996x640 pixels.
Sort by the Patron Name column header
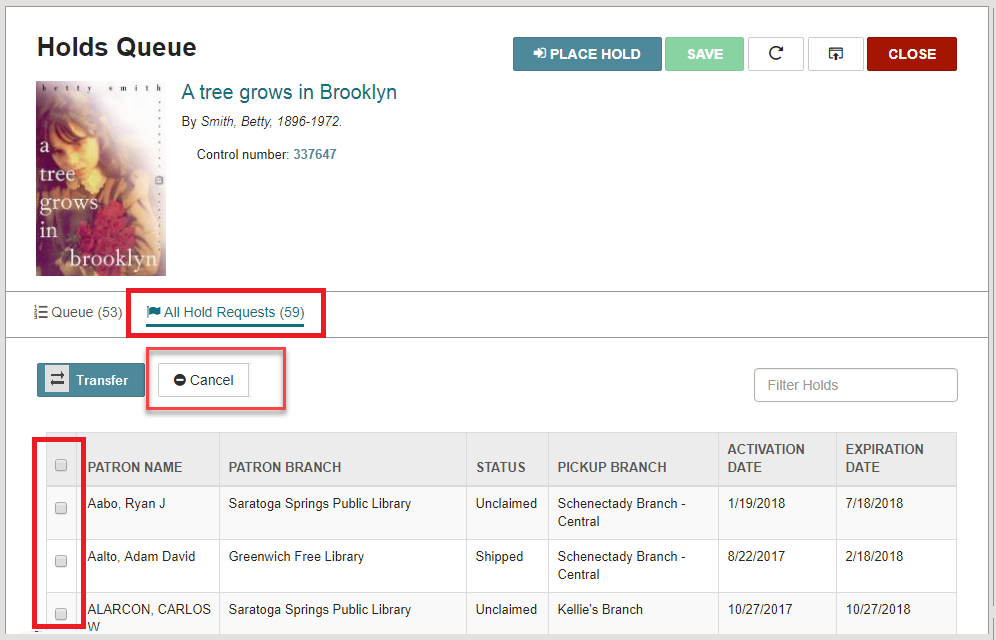[135, 467]
